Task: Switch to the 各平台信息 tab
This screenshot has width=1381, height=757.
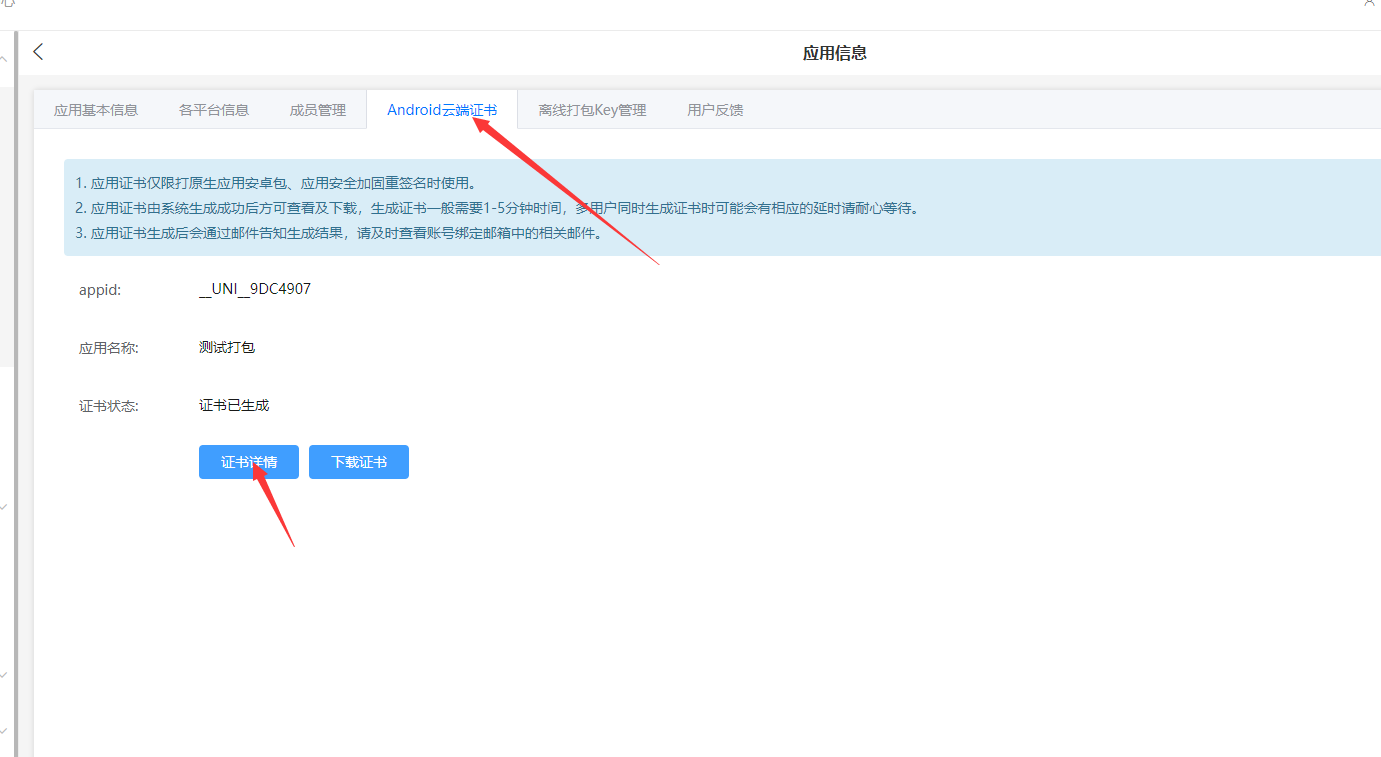Action: pyautogui.click(x=214, y=110)
